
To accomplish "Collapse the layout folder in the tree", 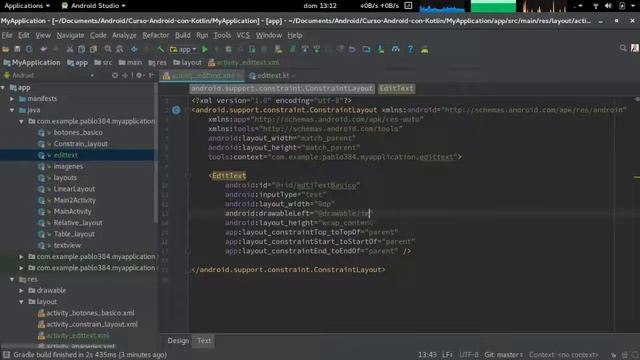I will pos(21,302).
